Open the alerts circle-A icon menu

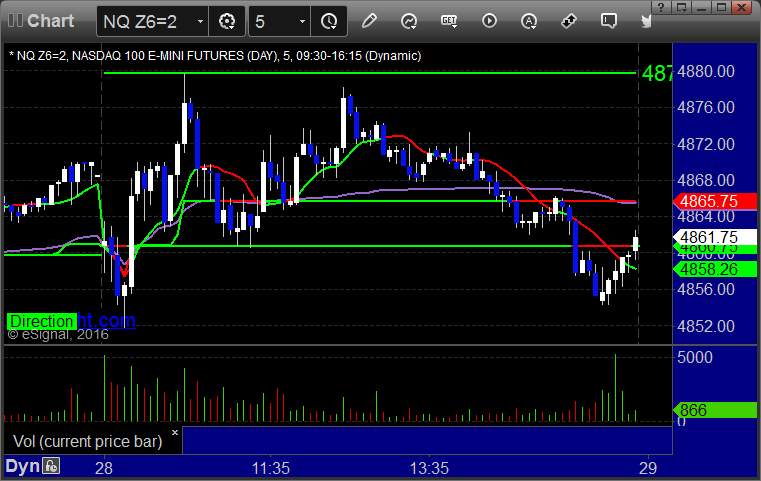[529, 21]
